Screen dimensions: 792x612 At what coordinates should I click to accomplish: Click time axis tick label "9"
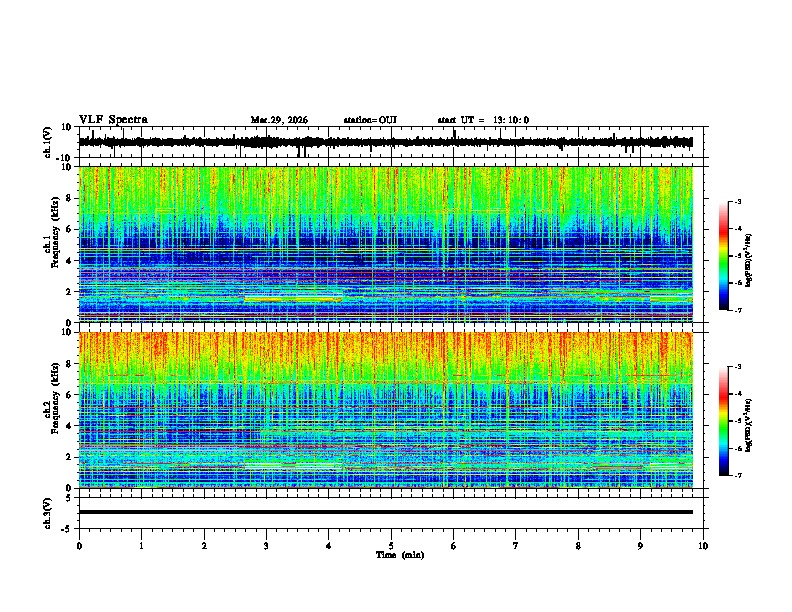pyautogui.click(x=640, y=546)
